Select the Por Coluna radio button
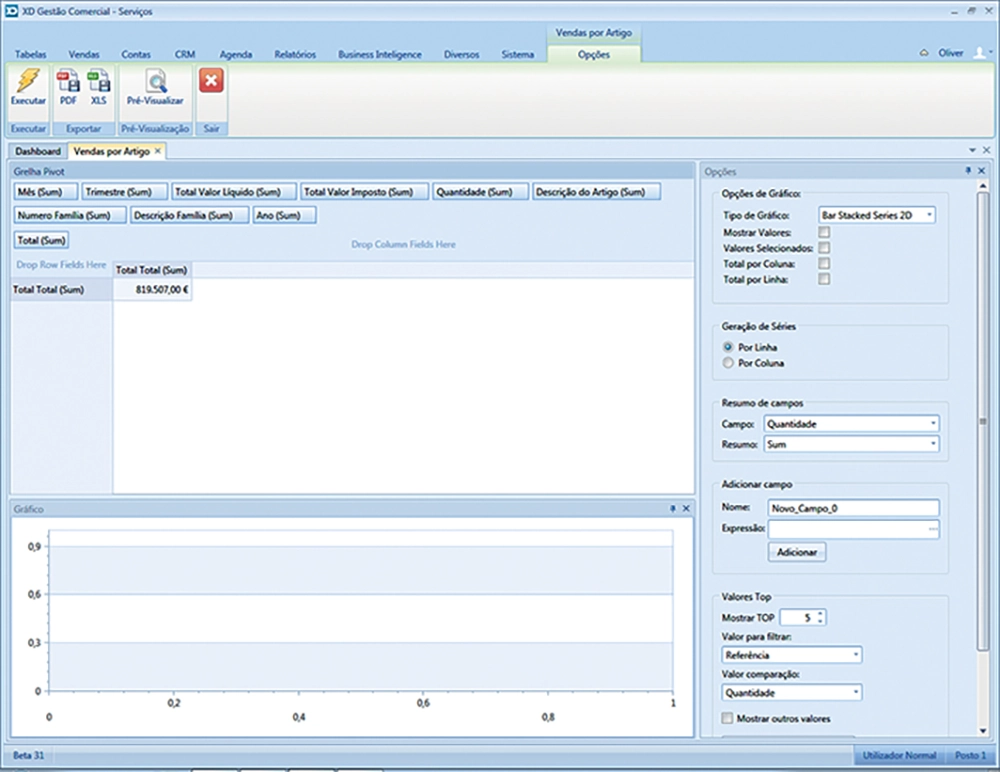This screenshot has height=772, width=1000. (728, 364)
